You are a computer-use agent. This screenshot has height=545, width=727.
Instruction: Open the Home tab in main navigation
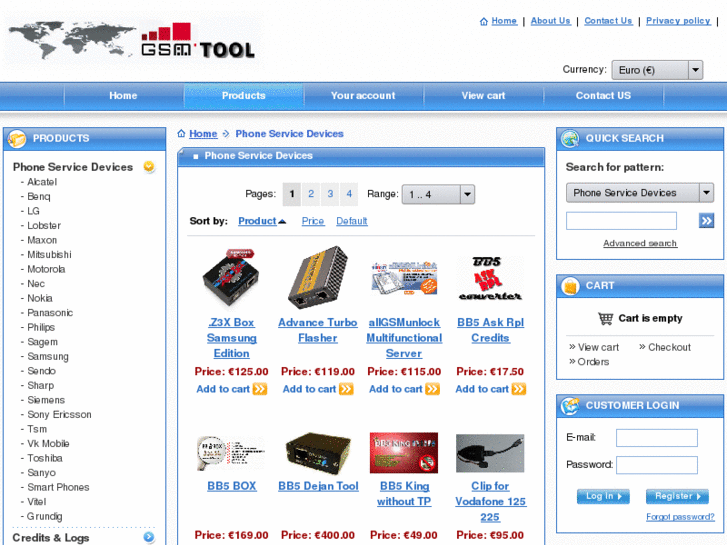123,96
